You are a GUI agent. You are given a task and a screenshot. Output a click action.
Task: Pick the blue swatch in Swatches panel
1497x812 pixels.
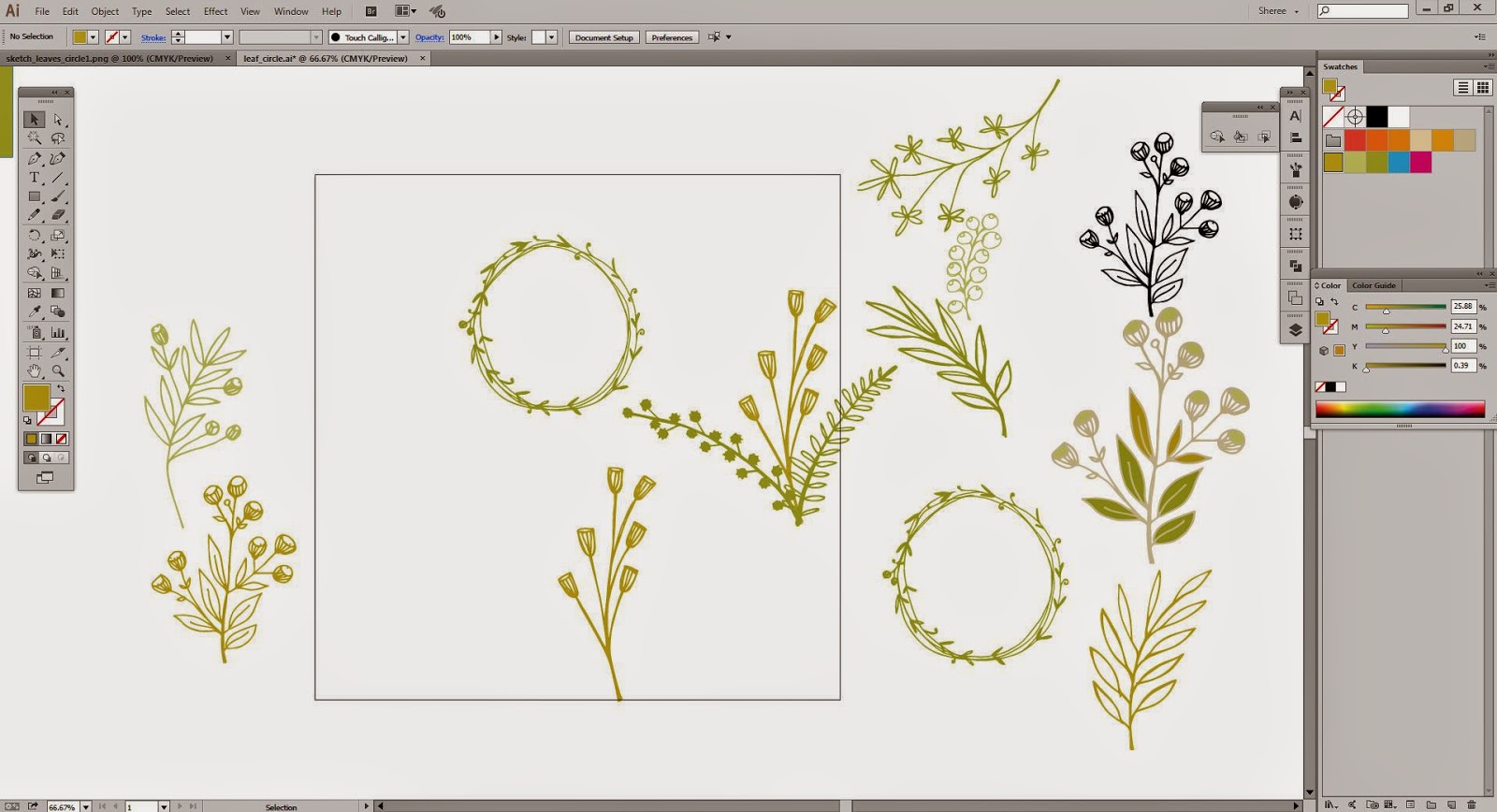pos(1399,163)
